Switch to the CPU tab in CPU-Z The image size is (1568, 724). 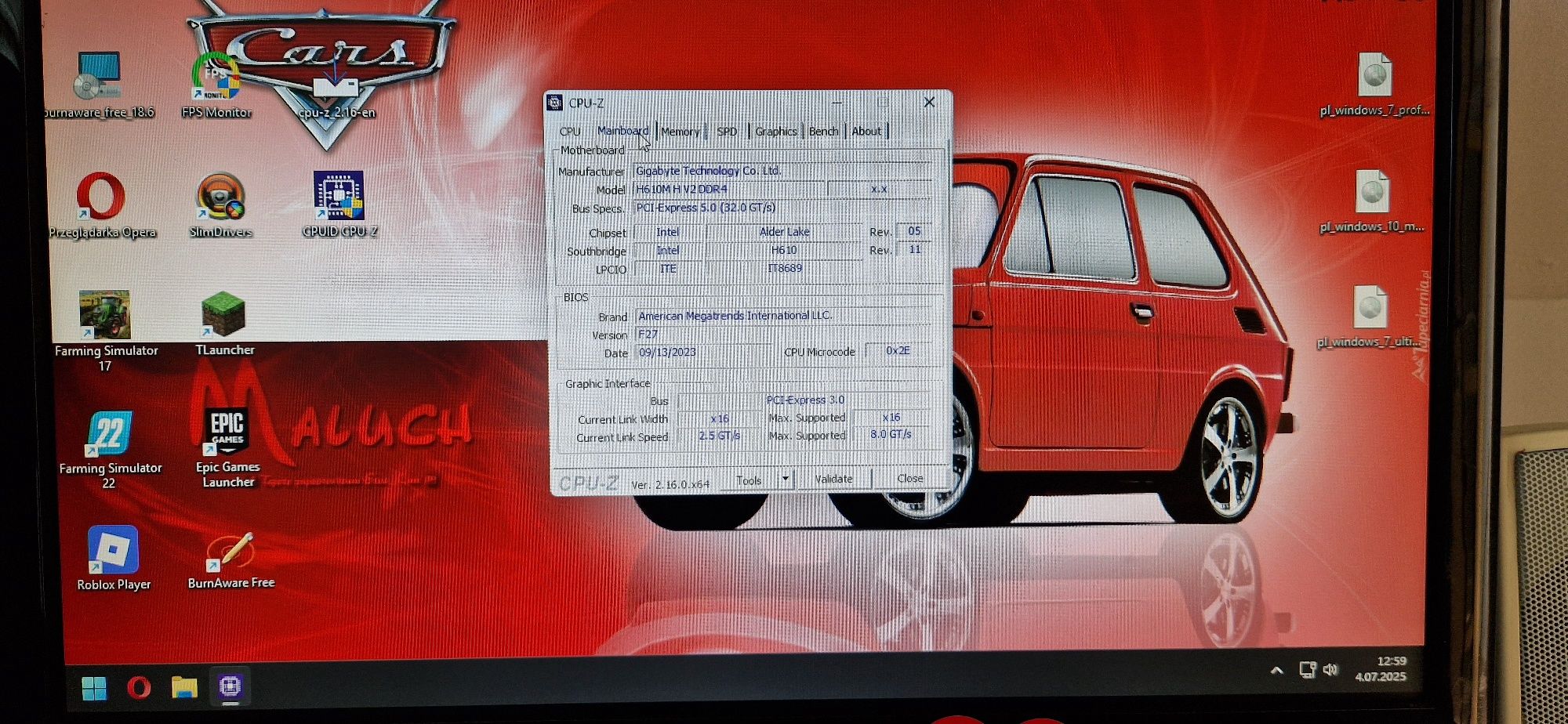click(x=570, y=132)
